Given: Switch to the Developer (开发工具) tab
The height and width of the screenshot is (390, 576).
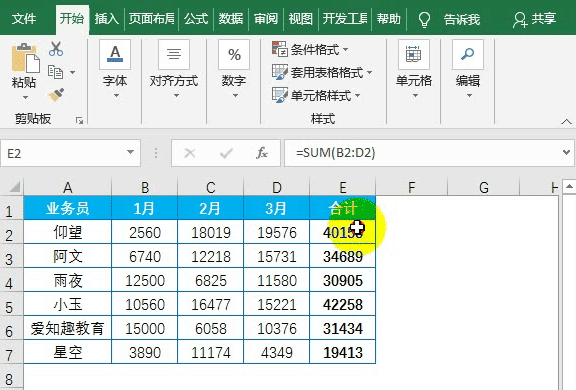Looking at the screenshot, I should click(345, 19).
